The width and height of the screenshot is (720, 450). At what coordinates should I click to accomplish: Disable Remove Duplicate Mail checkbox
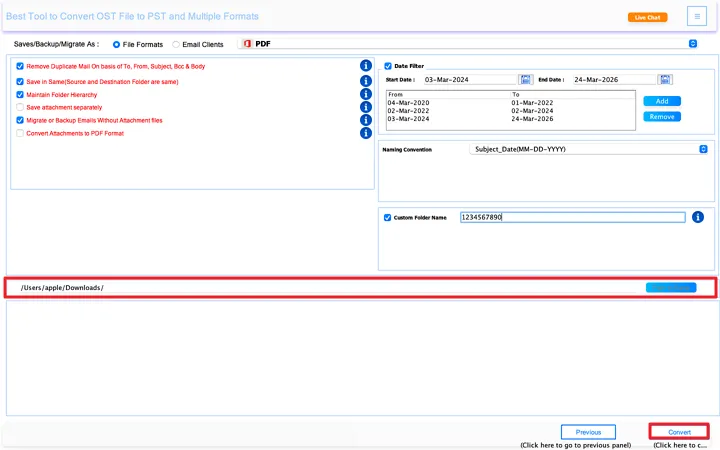coord(20,66)
